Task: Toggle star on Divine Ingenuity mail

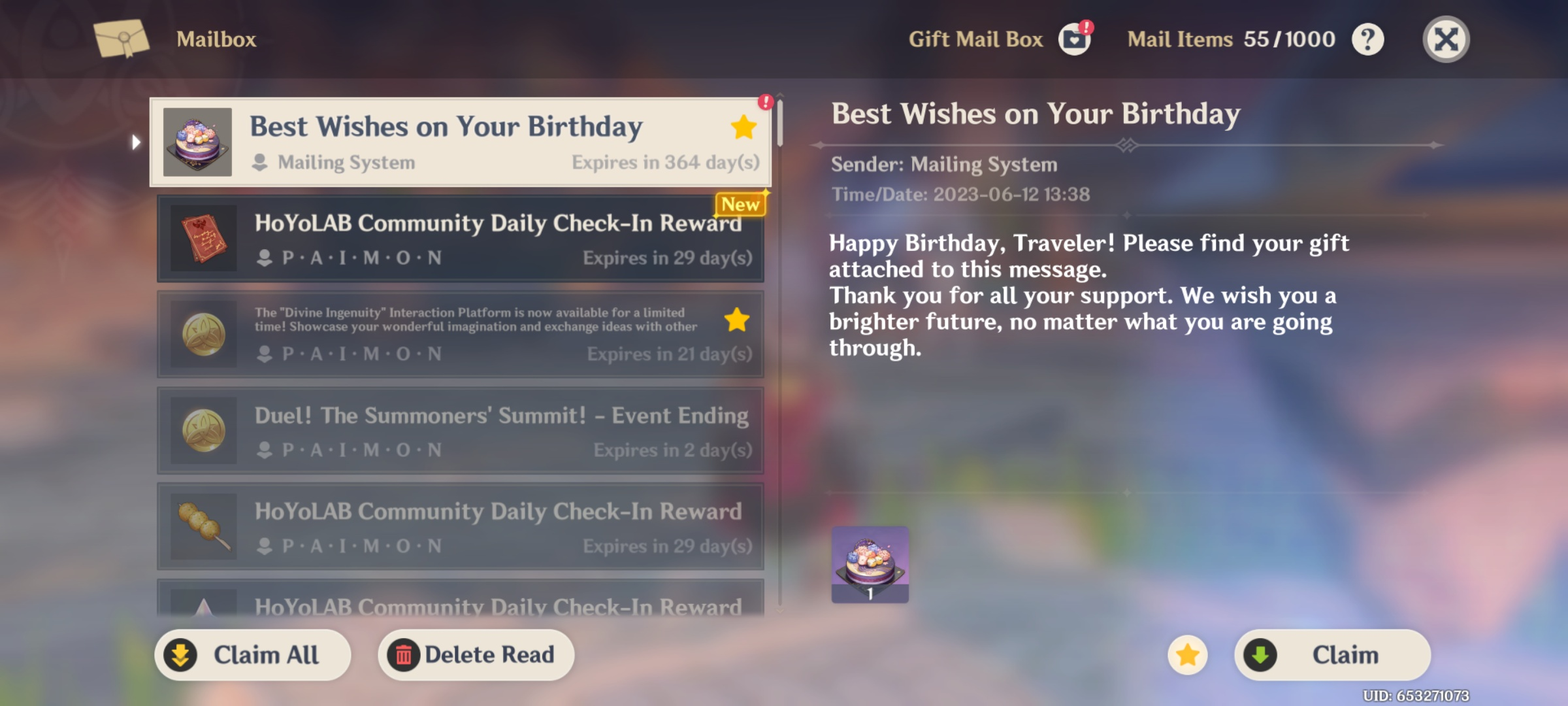Action: 737,320
